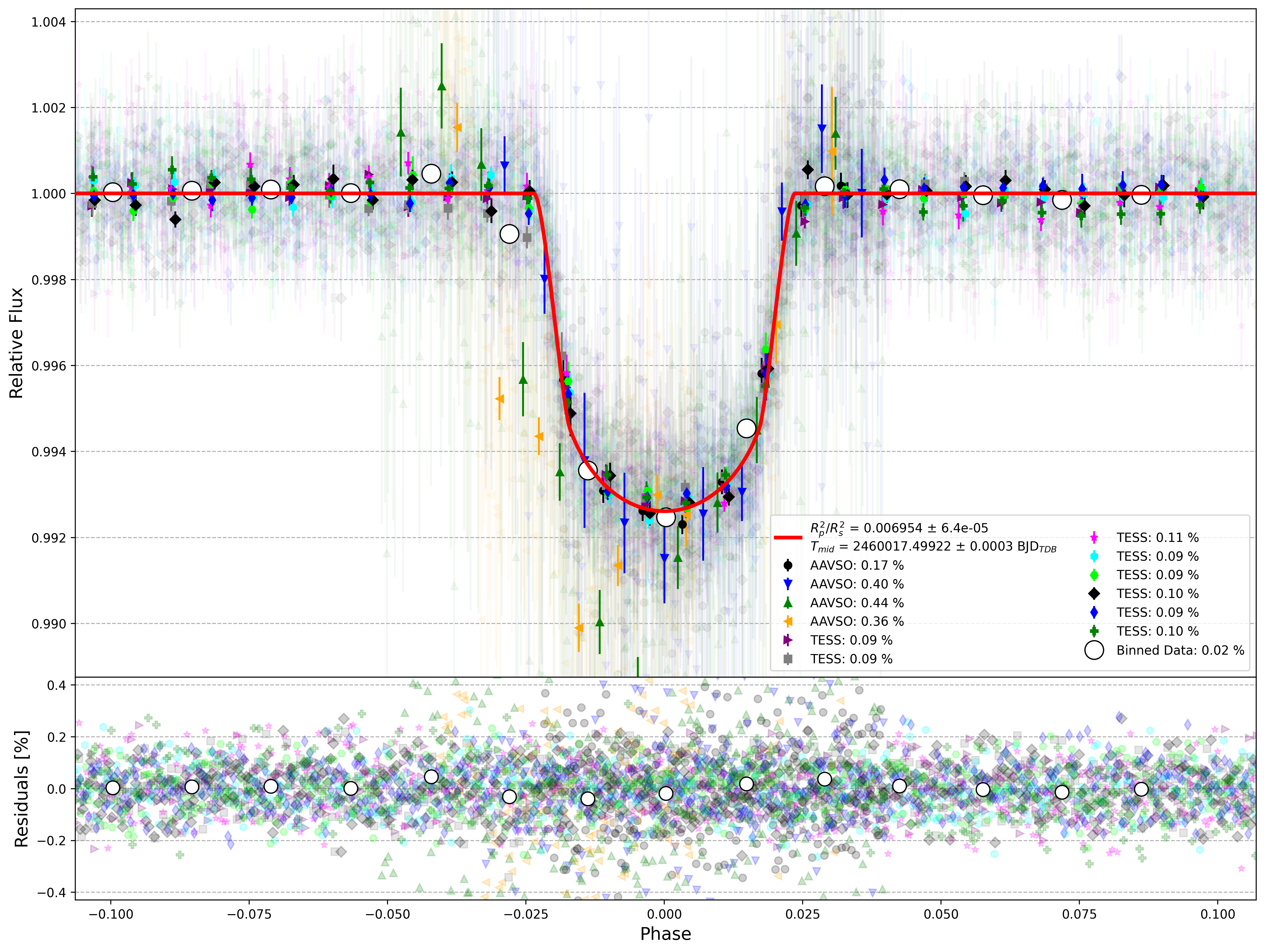Click the white circle legend marker for Binned Data
This screenshot has height=952, width=1265.
coord(1094,650)
